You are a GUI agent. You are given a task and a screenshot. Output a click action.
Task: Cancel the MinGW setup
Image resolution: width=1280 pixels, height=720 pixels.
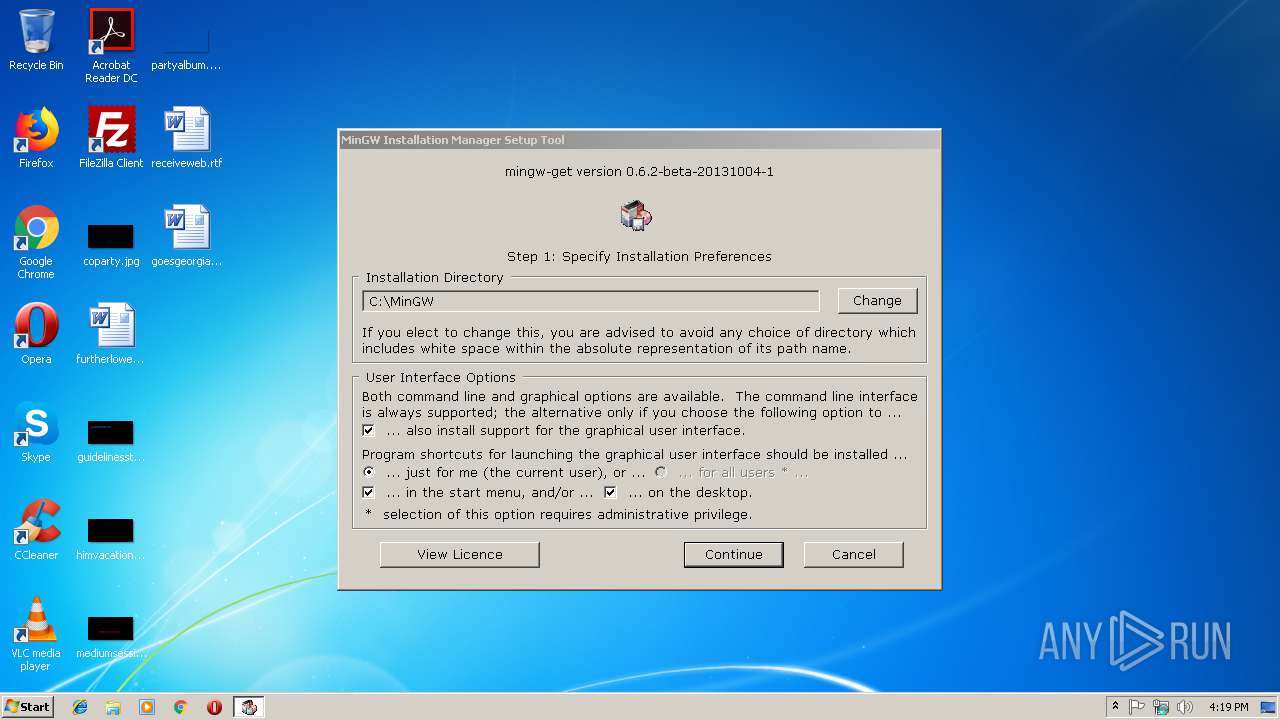[854, 555]
